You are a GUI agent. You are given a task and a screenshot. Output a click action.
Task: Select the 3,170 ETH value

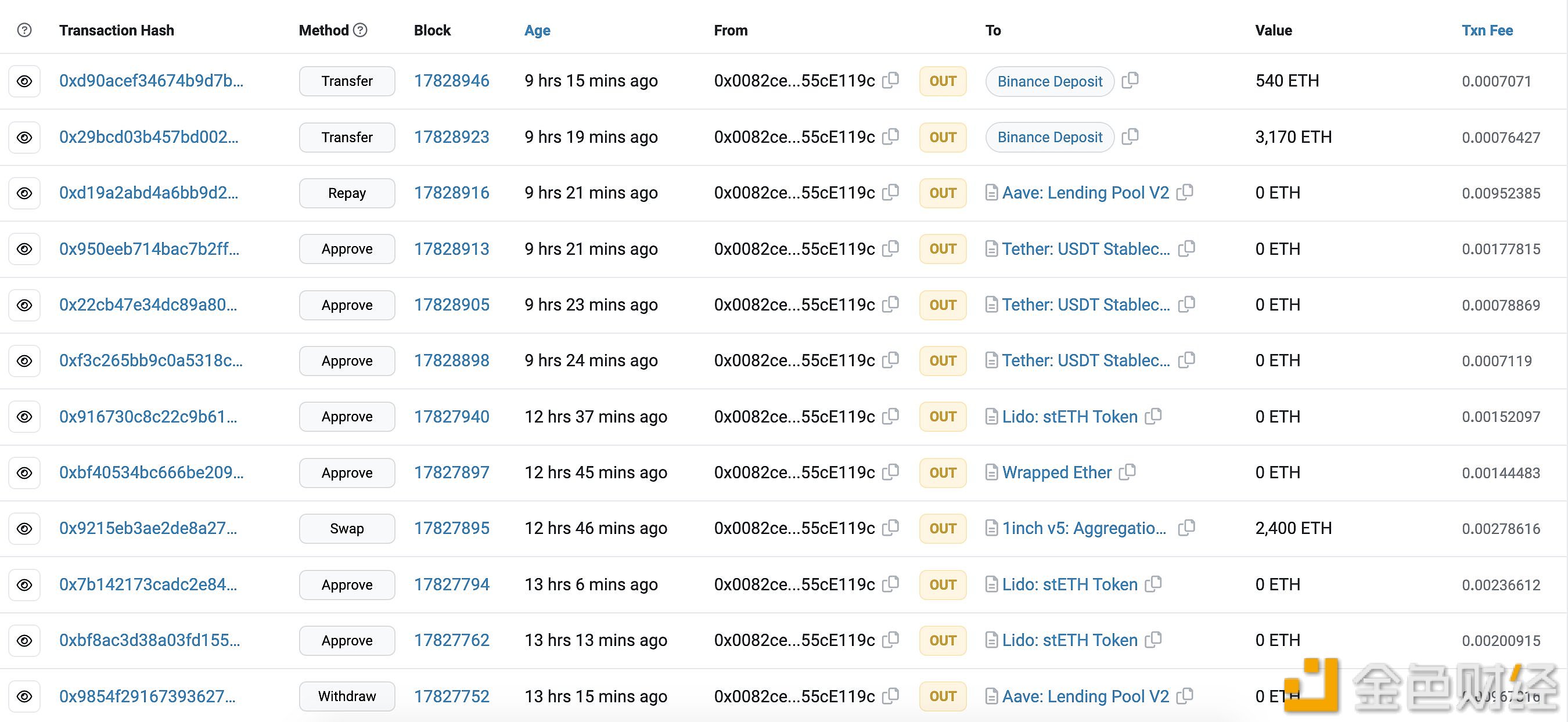coord(1293,137)
